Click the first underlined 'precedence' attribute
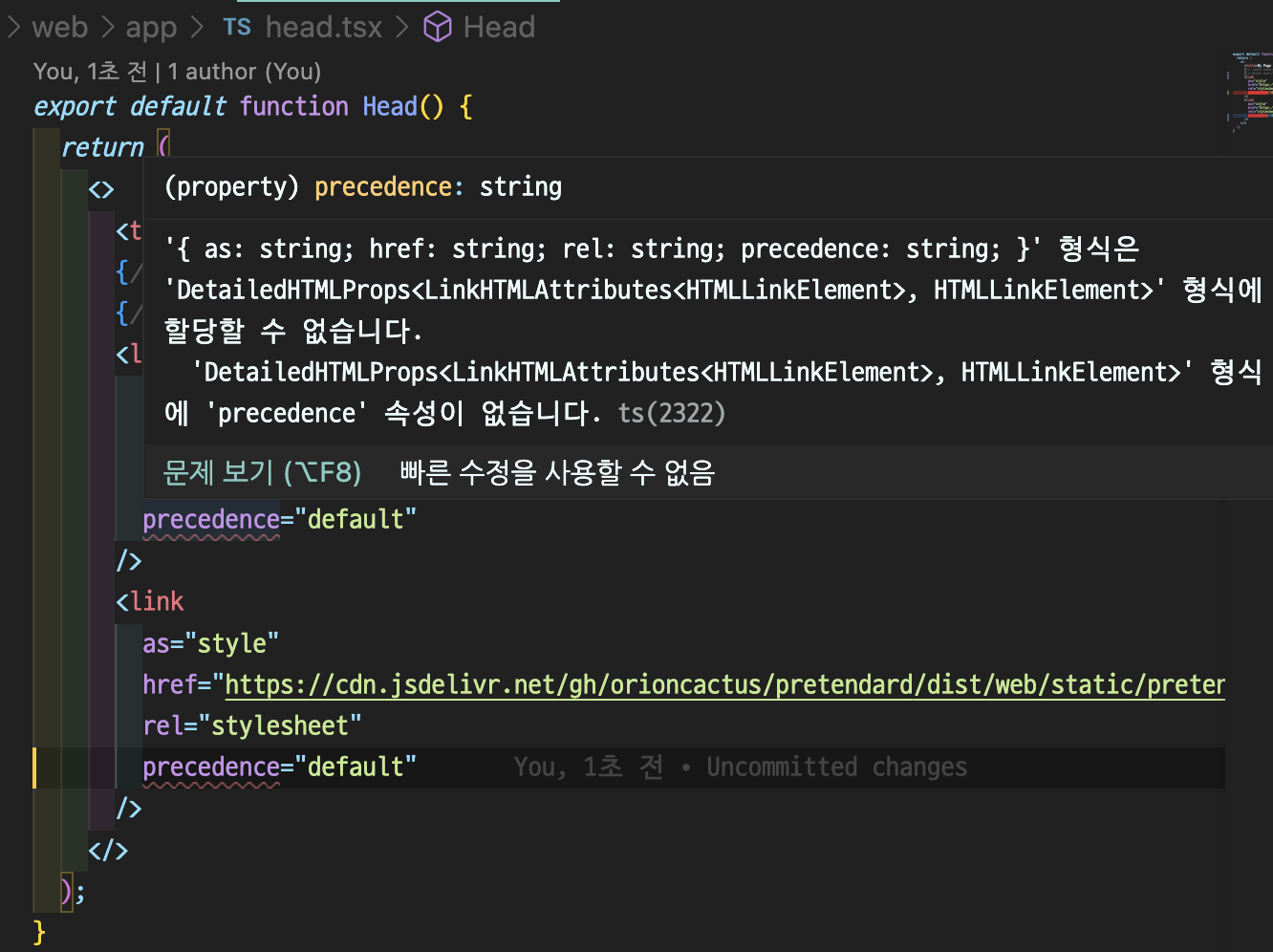 pyautogui.click(x=211, y=519)
